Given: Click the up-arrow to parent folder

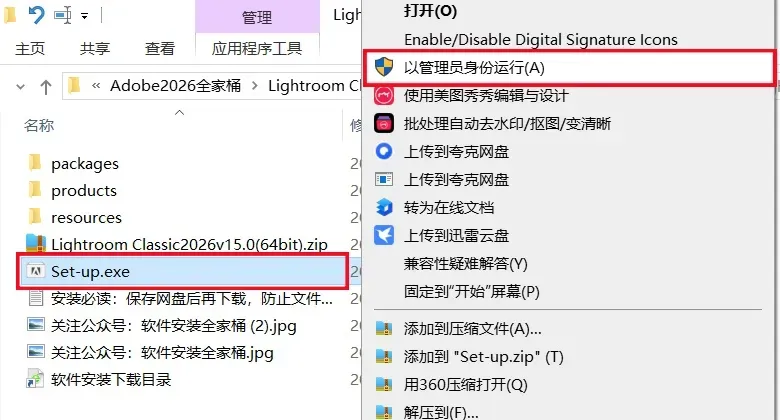Looking at the screenshot, I should tap(46, 87).
